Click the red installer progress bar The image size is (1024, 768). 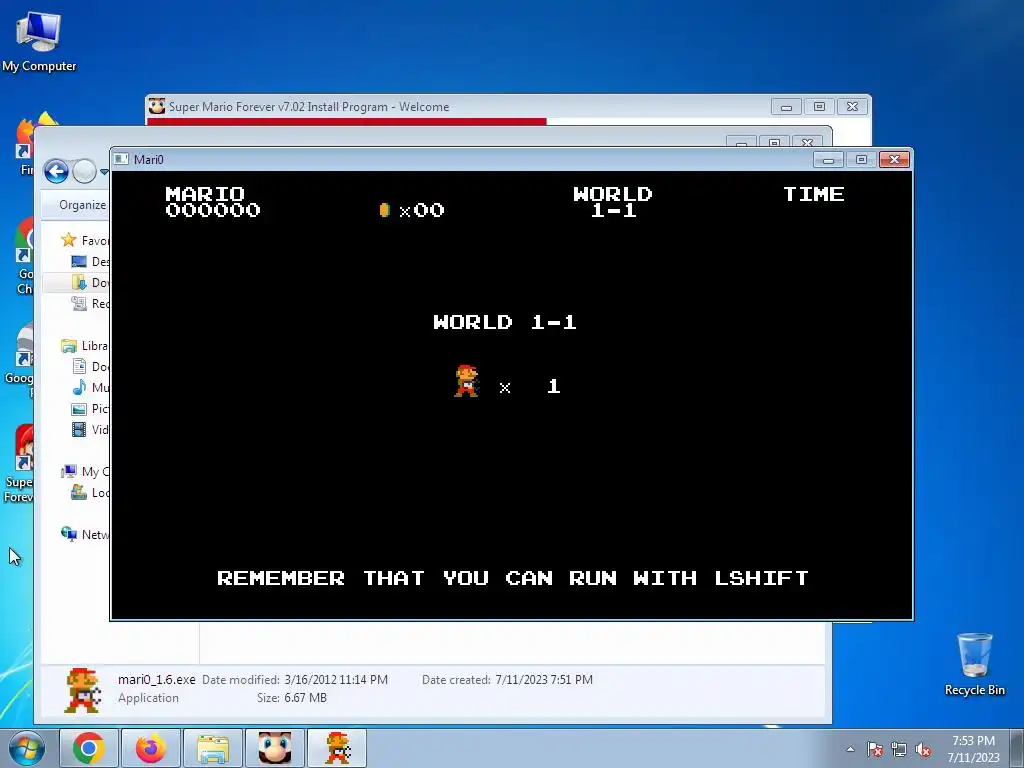pos(347,121)
